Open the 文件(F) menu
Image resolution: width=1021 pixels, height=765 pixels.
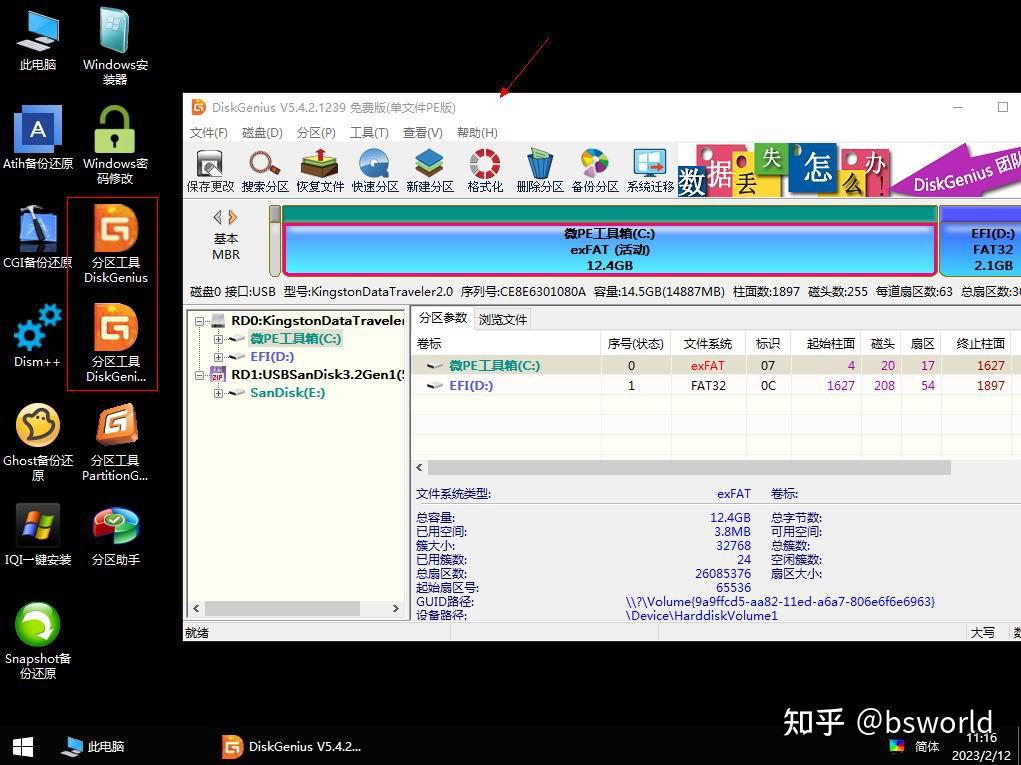208,133
